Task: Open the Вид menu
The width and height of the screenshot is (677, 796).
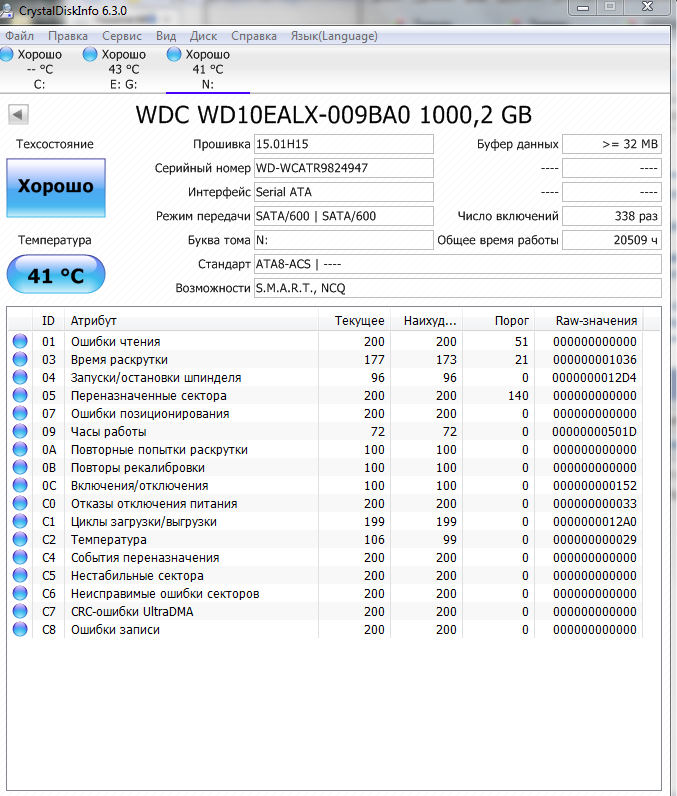Action: tap(166, 36)
